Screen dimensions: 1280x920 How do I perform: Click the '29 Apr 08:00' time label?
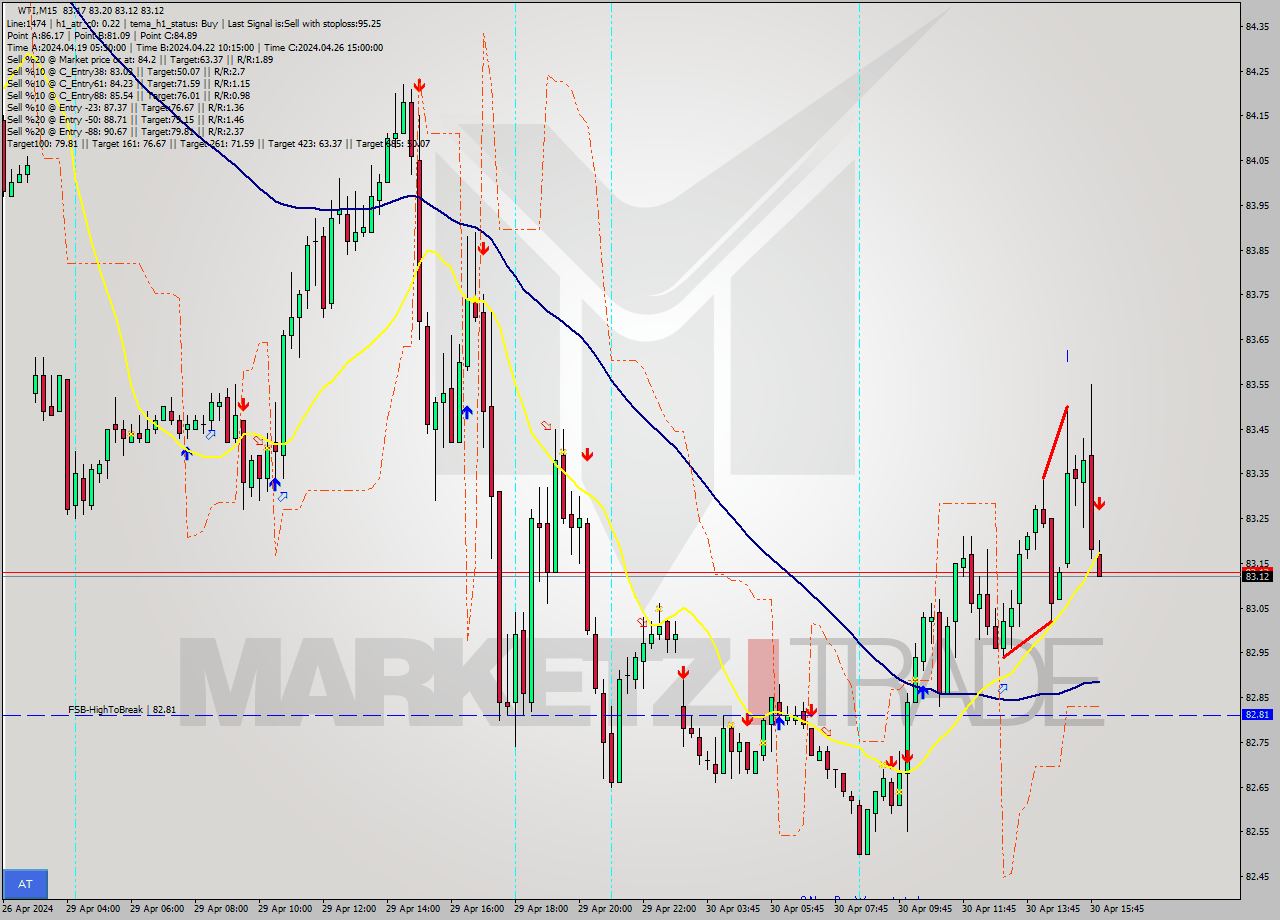[x=220, y=909]
